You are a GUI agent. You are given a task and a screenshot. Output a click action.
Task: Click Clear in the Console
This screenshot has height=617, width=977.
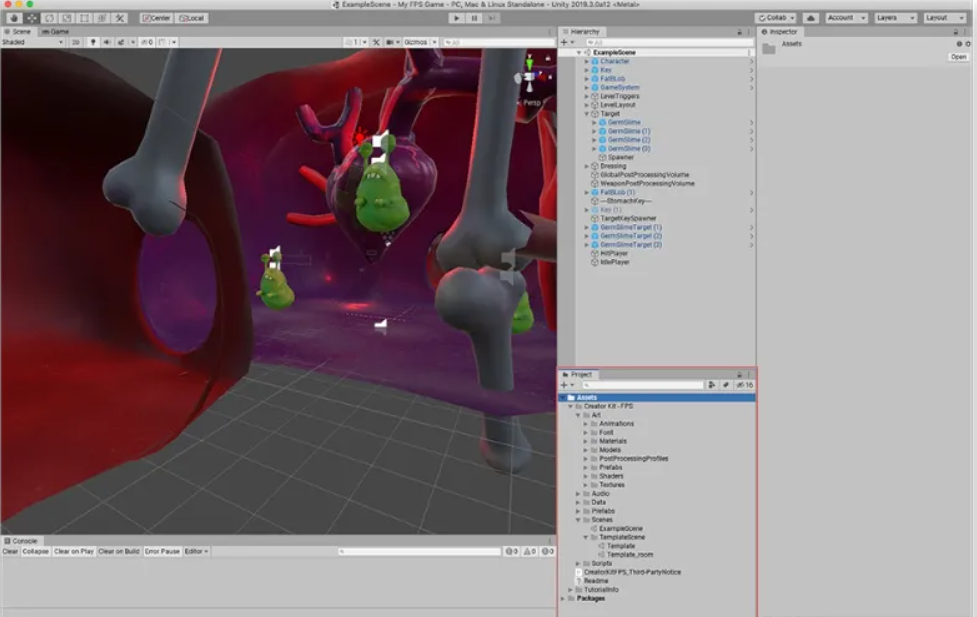click(x=10, y=551)
